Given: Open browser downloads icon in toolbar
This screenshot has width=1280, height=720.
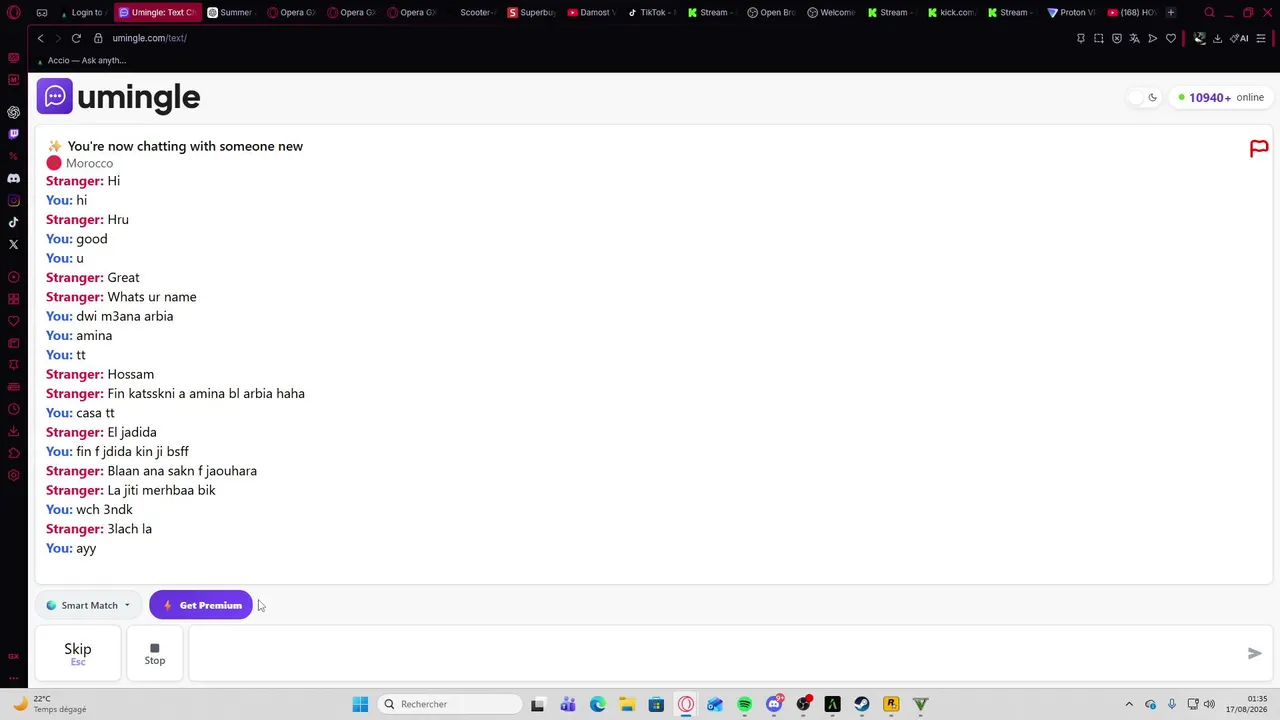Looking at the screenshot, I should coord(1217,38).
